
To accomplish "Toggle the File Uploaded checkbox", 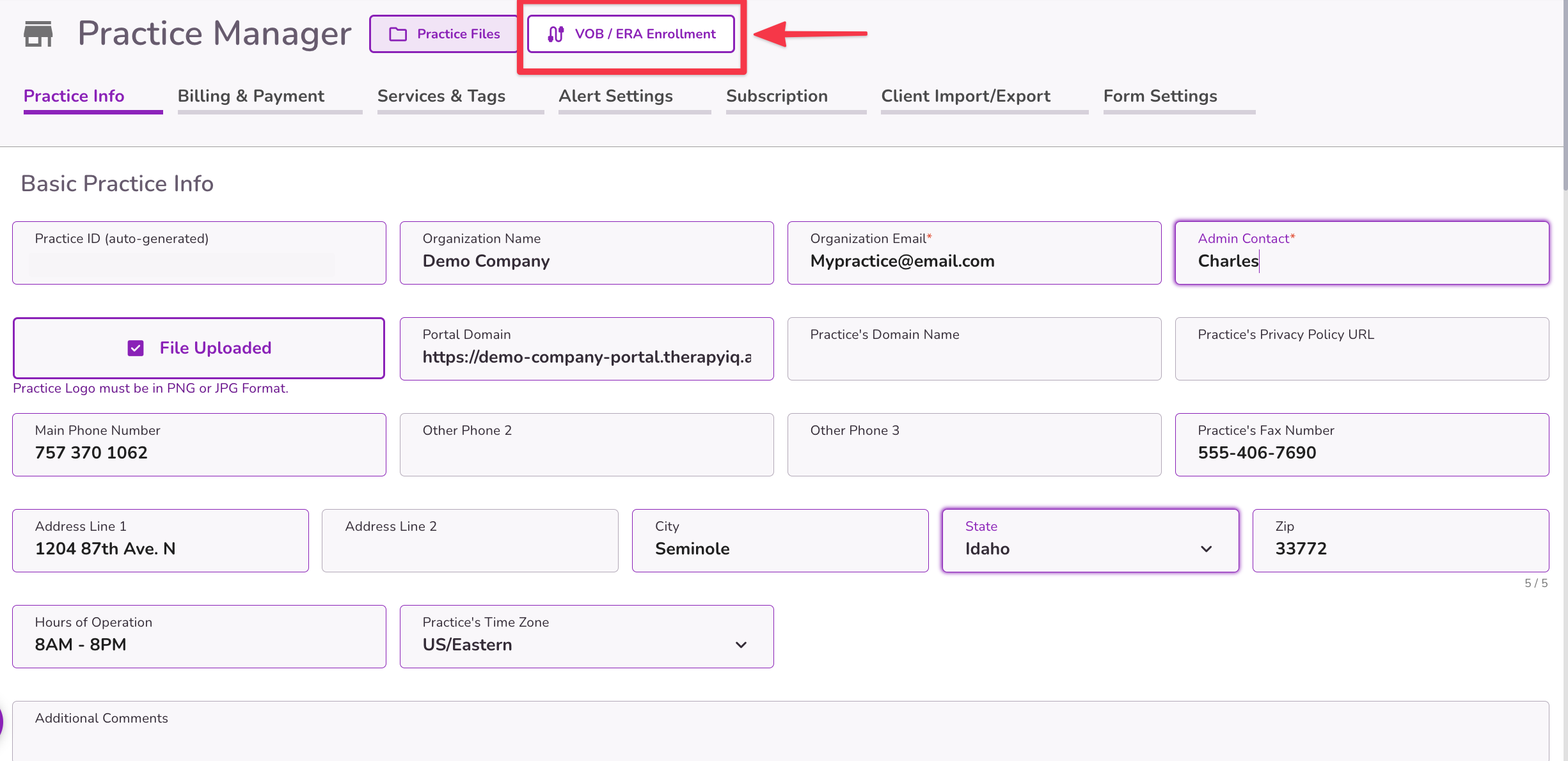I will (x=136, y=348).
